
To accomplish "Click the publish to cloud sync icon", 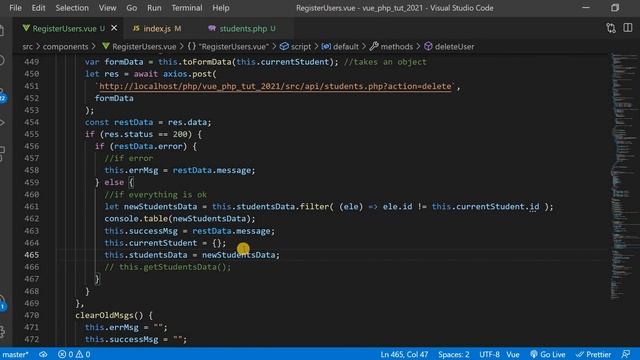I will pyautogui.click(x=43, y=354).
